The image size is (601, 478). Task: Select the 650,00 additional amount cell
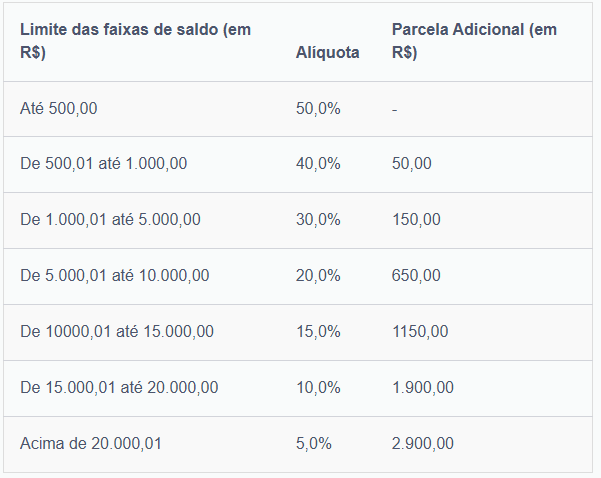416,276
